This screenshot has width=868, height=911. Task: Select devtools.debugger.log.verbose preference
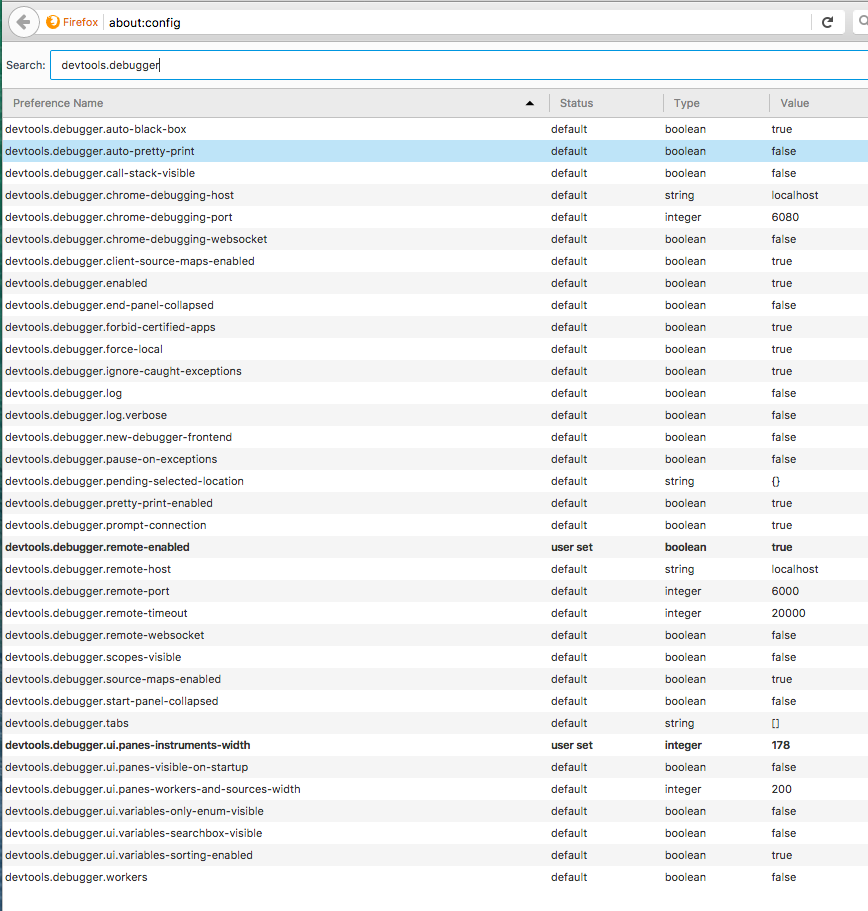[435, 415]
